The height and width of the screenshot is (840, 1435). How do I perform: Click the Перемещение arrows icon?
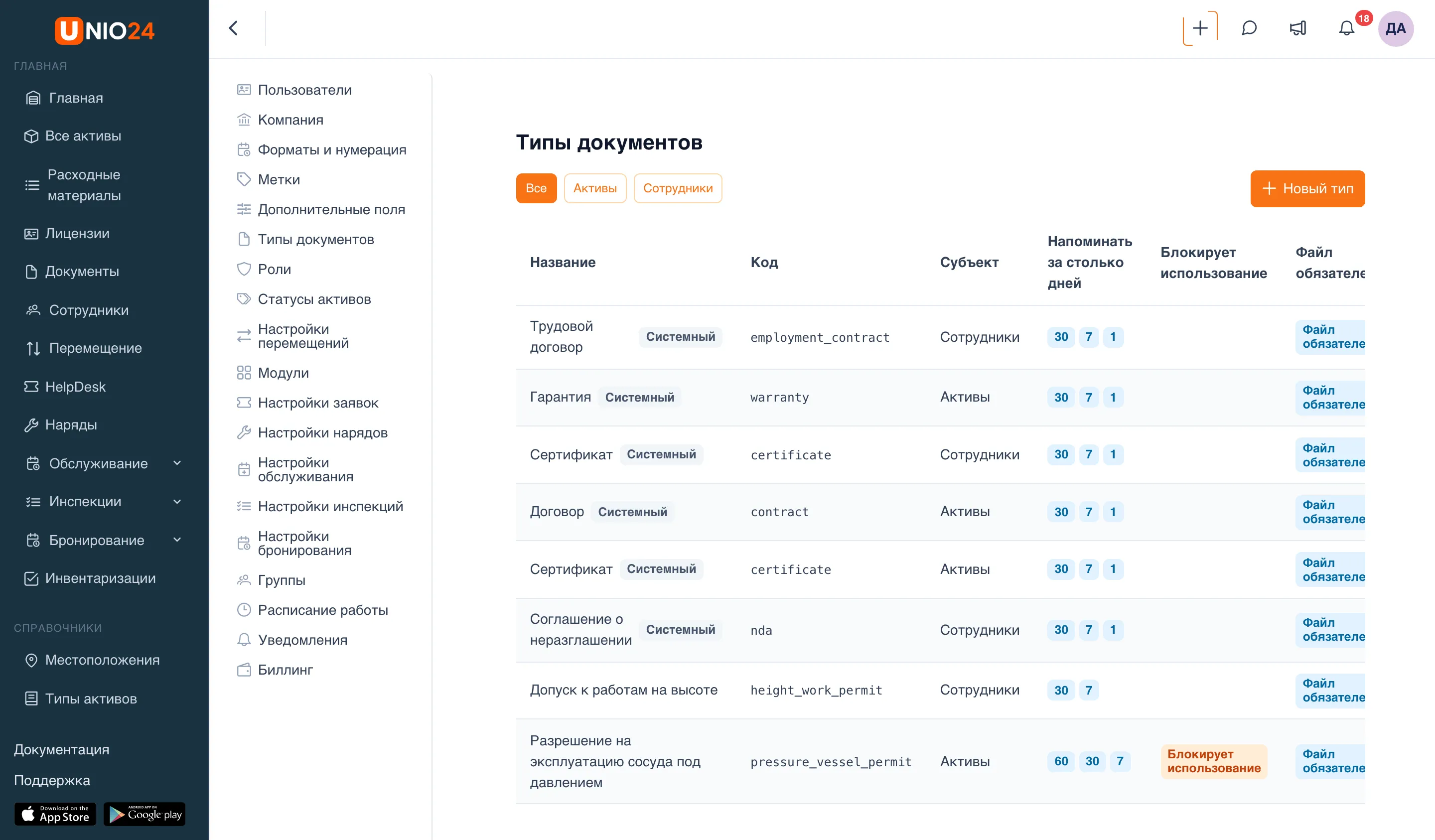(33, 348)
